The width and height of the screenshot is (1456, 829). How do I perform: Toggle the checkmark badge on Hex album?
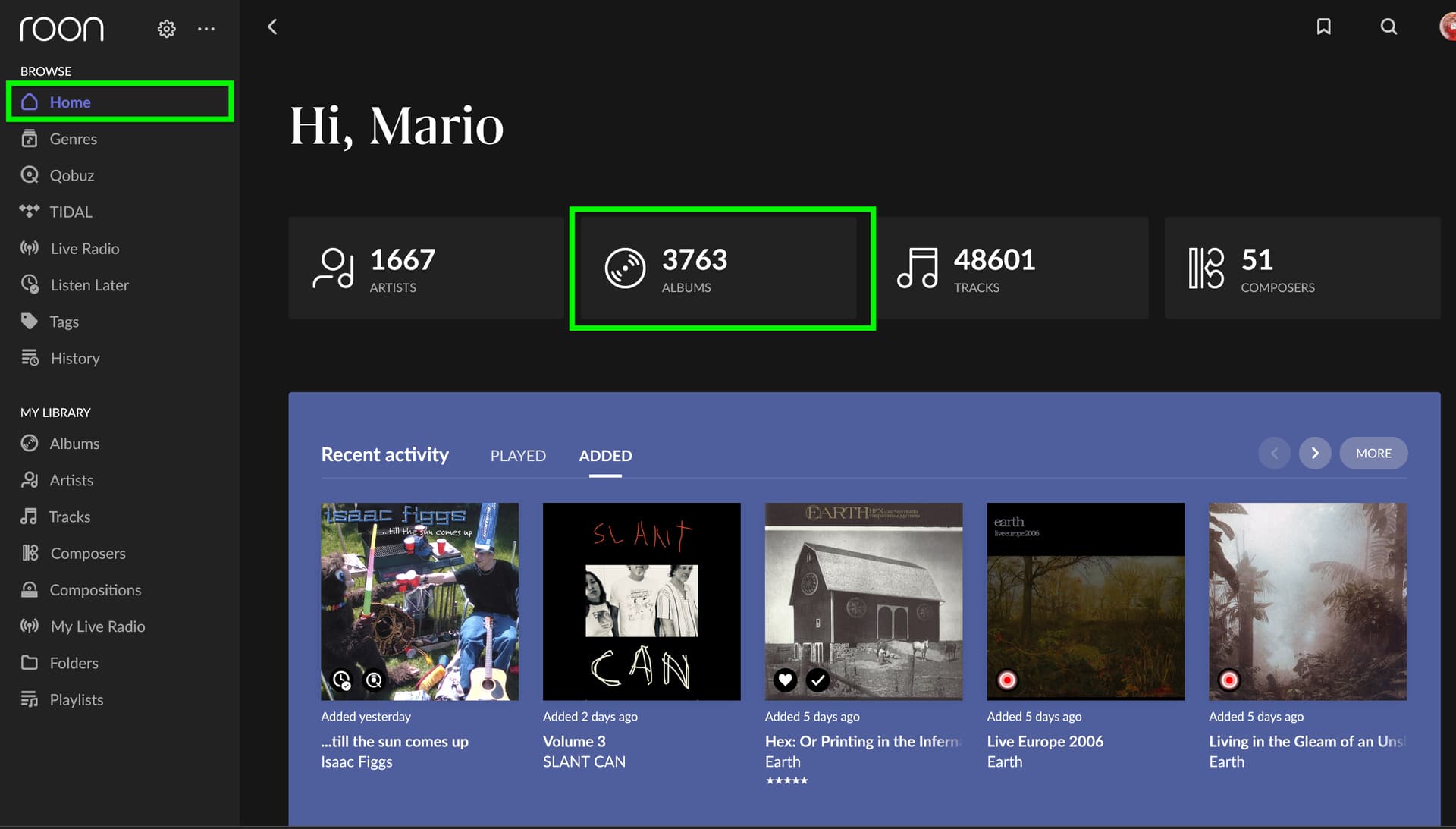click(817, 680)
